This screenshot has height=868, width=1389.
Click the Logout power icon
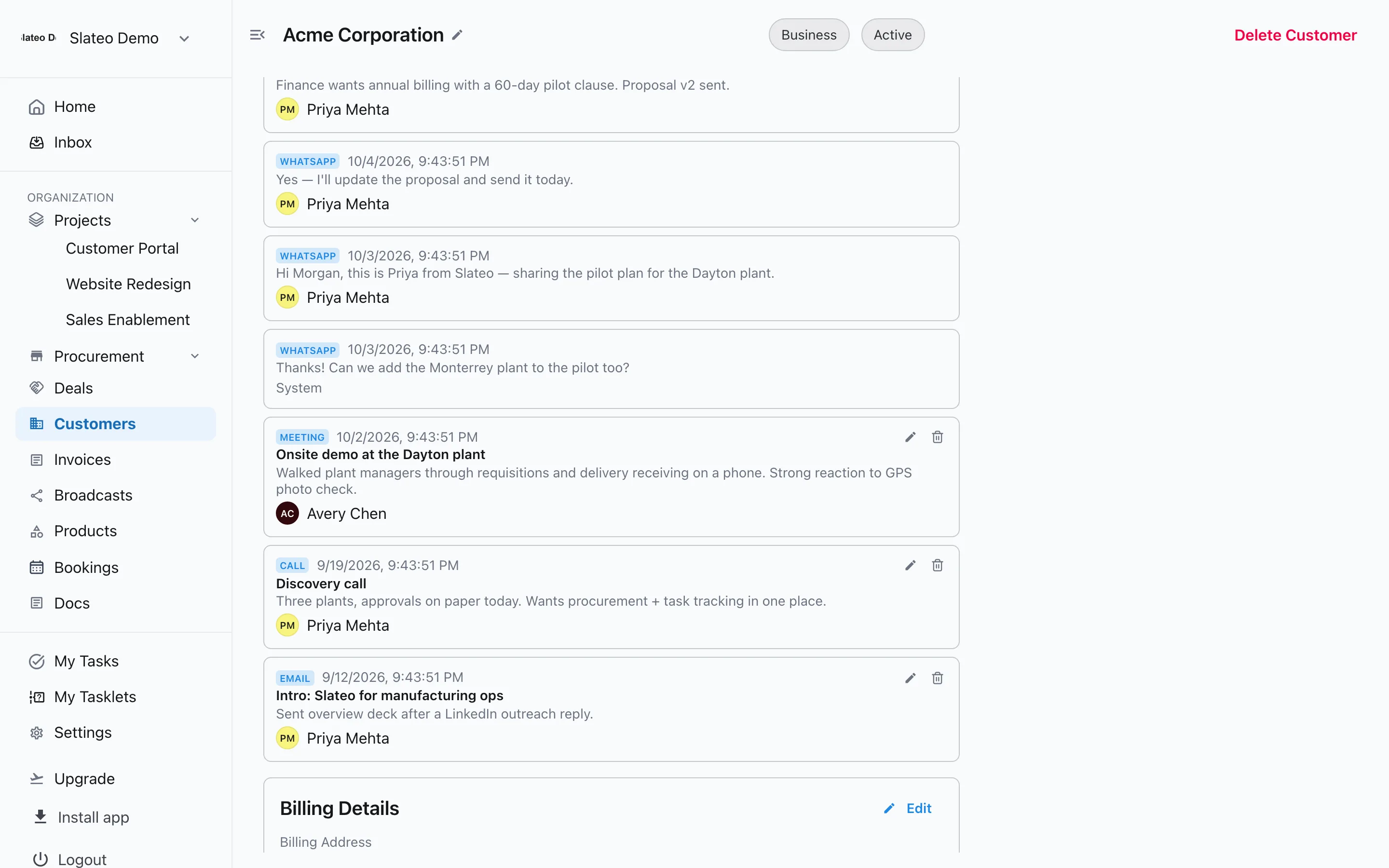click(40, 859)
